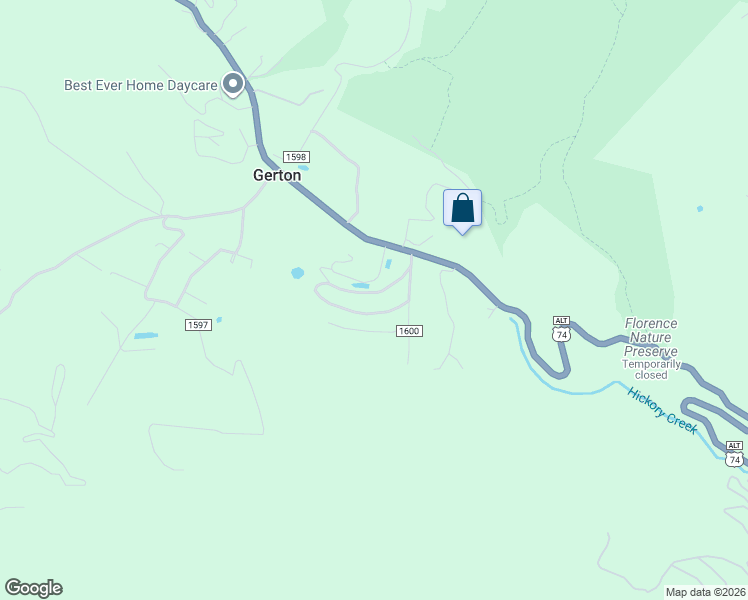Screen dimensions: 748x600
Task: Click the route 1598 road shield
Action: (x=296, y=157)
